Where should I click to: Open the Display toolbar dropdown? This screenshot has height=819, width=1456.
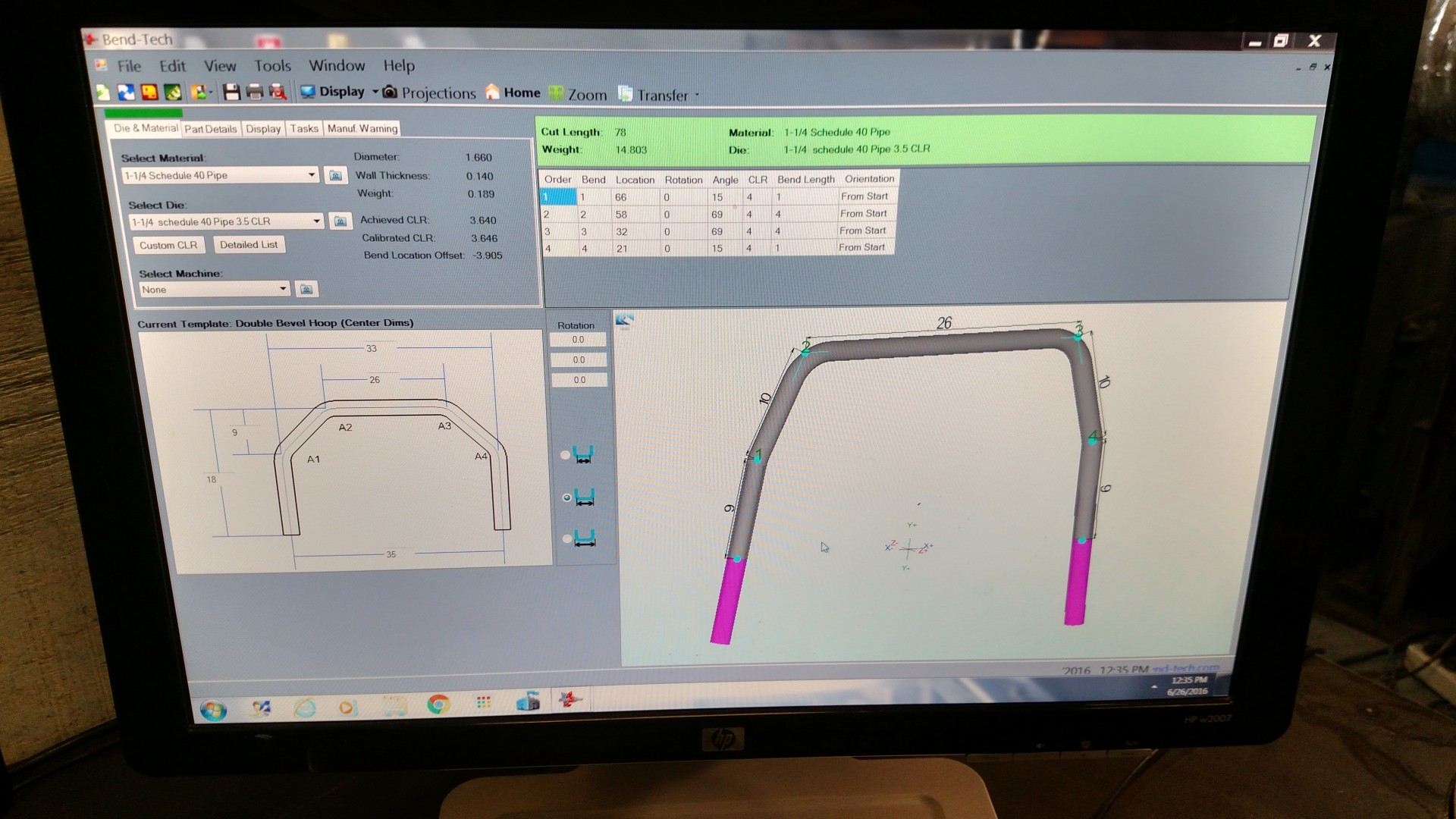pos(339,92)
